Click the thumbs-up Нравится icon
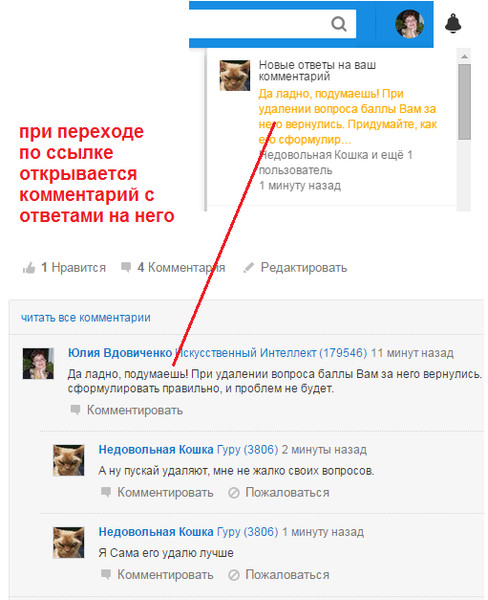 (x=29, y=268)
